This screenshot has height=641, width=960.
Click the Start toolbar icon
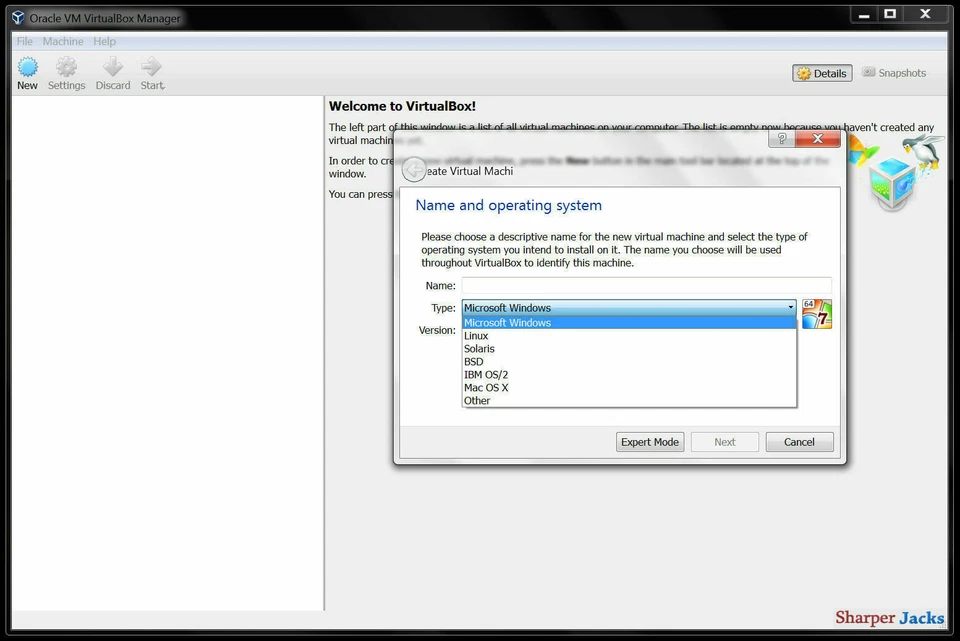coord(151,71)
